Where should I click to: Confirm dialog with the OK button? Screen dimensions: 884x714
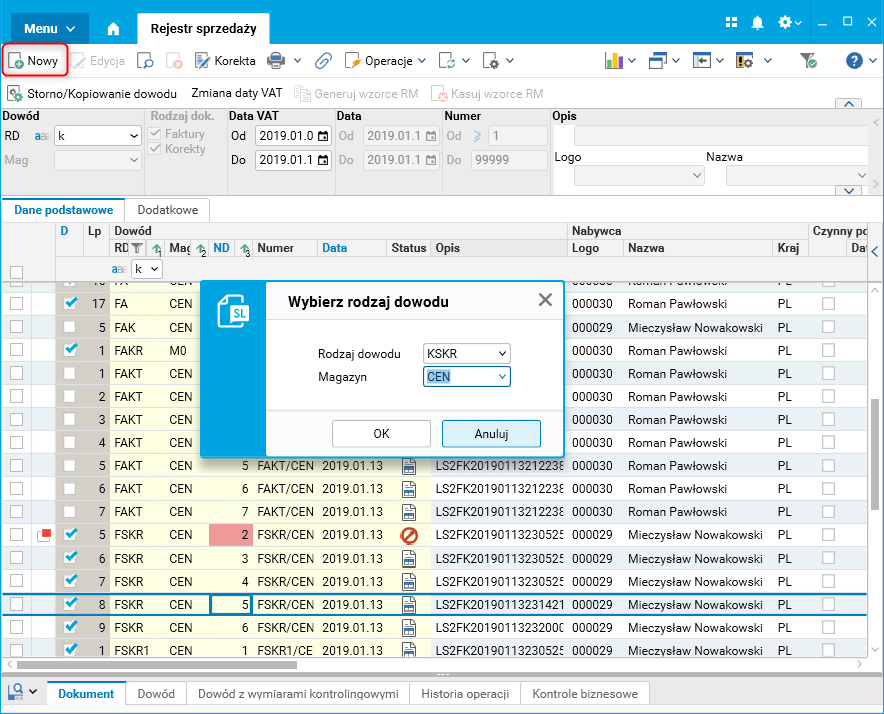tap(381, 433)
